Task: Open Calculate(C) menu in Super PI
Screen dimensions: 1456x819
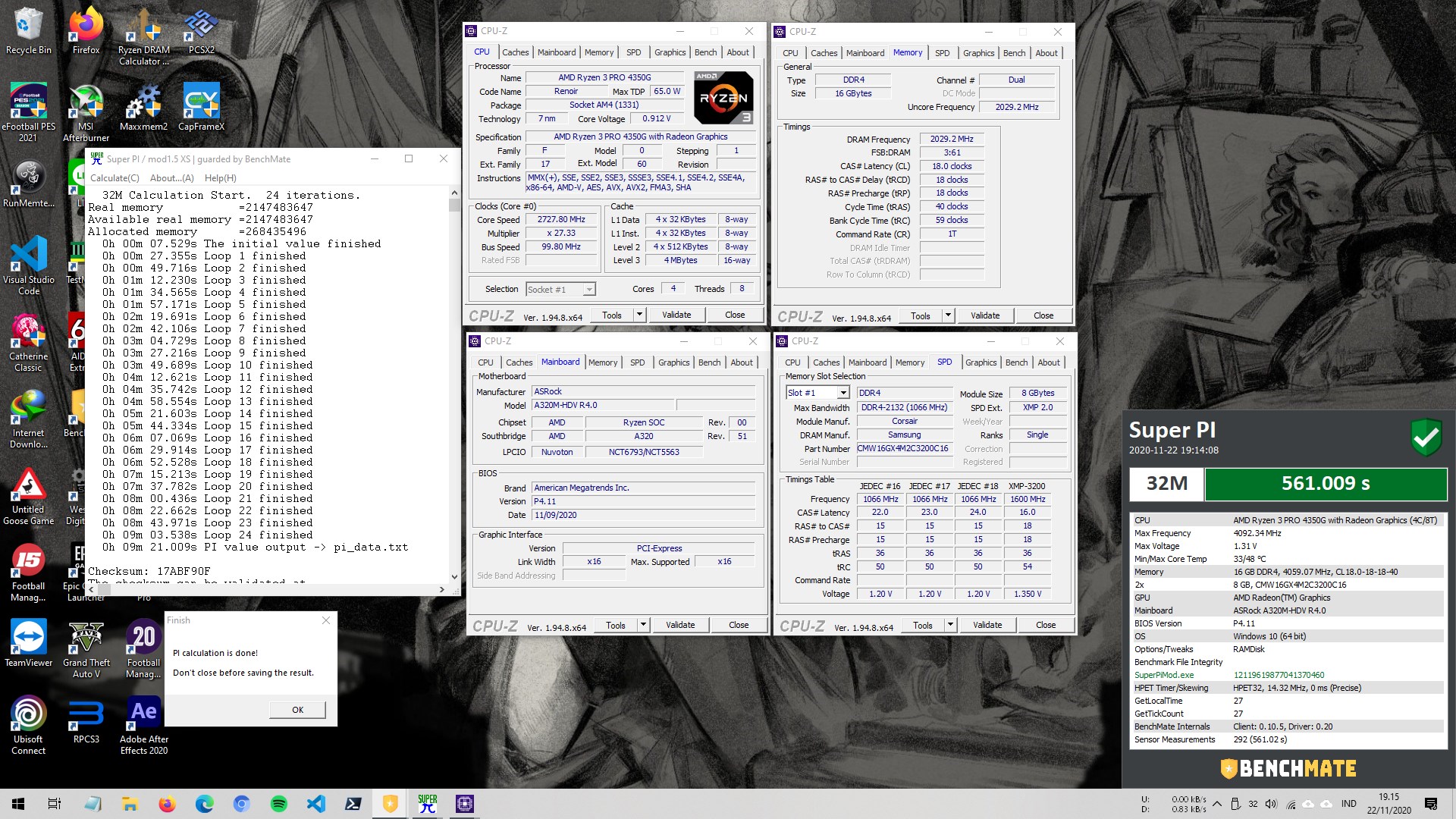Action: pyautogui.click(x=115, y=177)
